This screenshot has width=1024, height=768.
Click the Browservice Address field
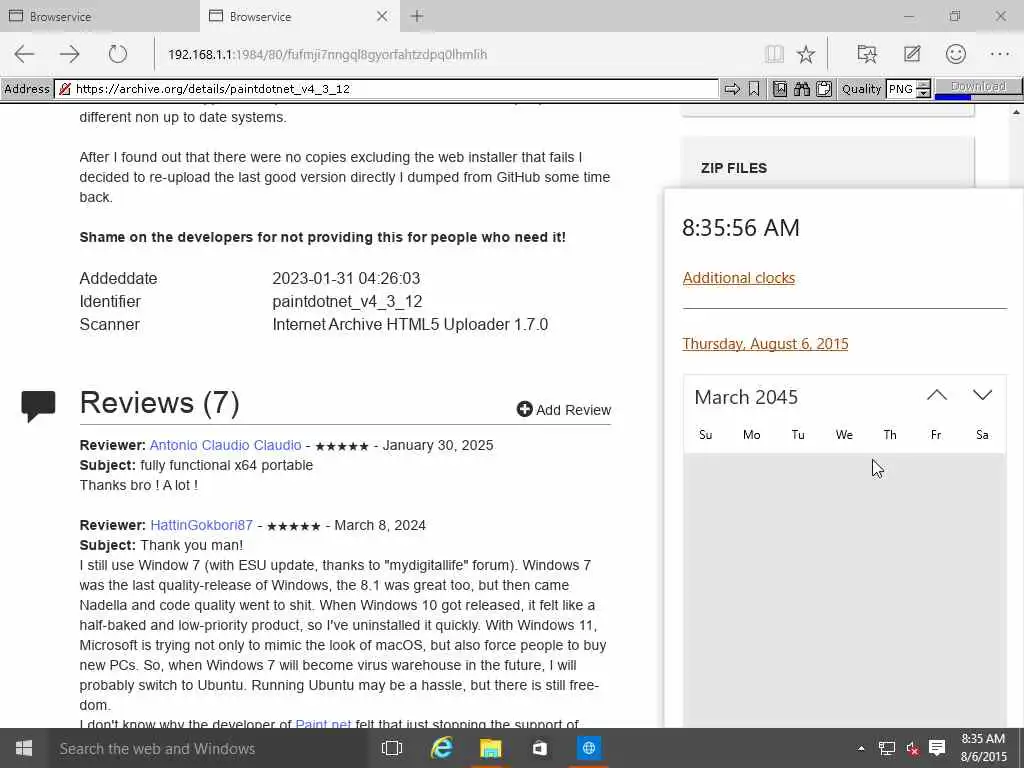tap(385, 89)
